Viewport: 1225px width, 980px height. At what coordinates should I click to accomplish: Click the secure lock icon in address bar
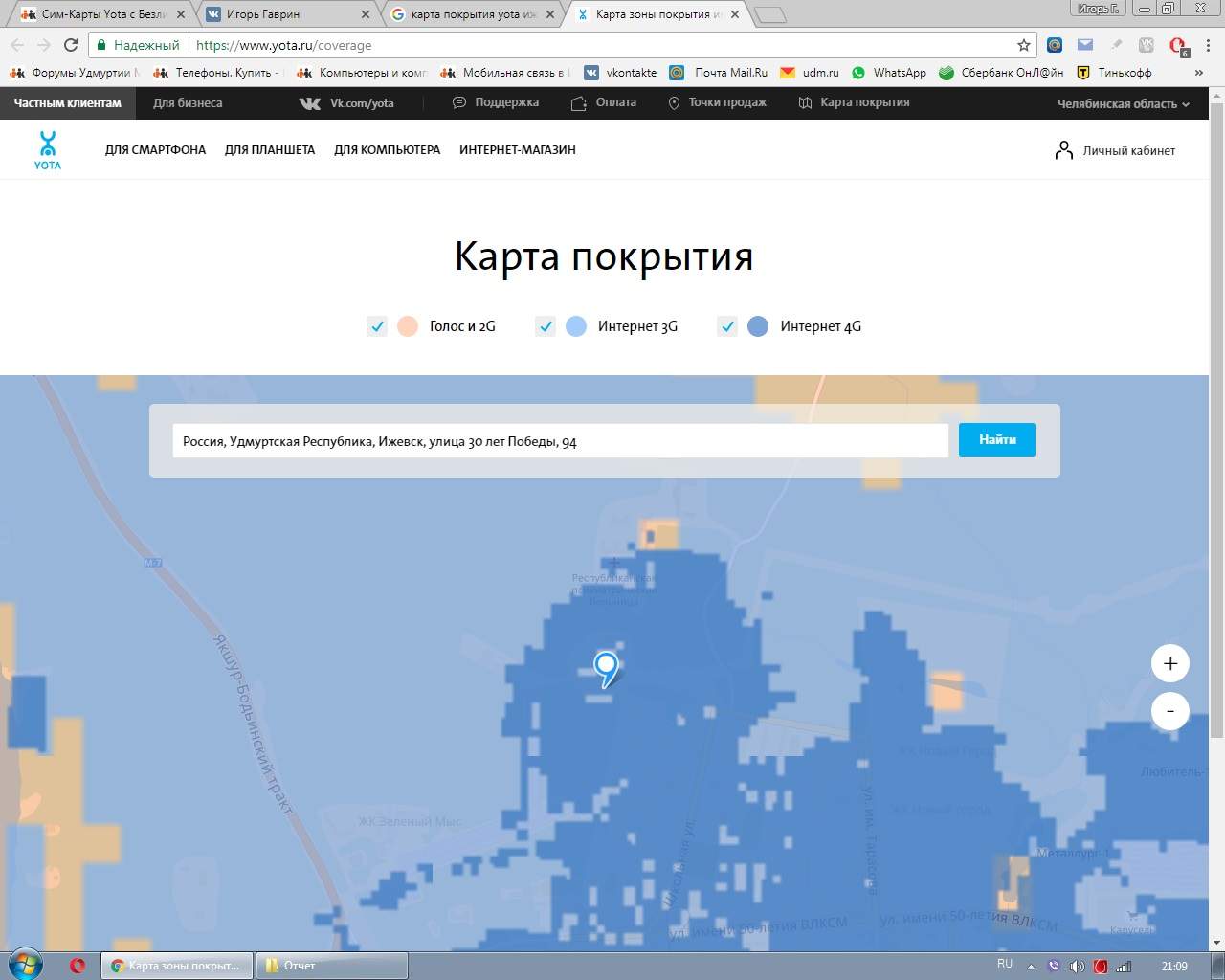click(101, 45)
